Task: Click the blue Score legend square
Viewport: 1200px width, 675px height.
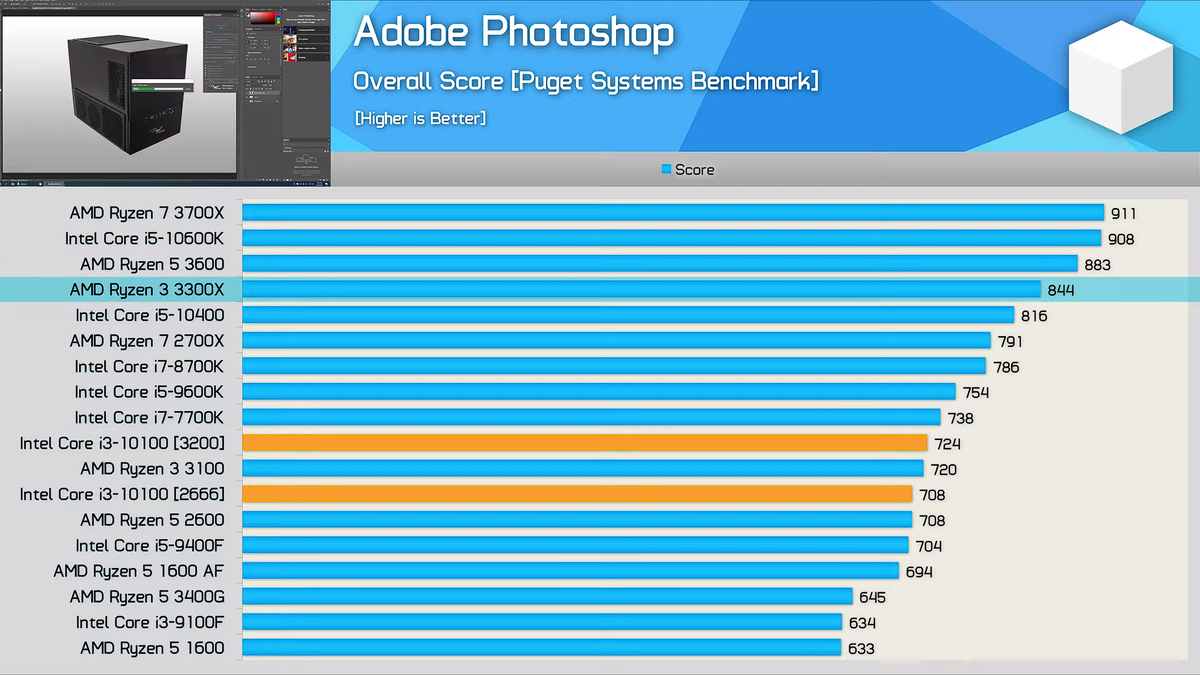Action: point(666,169)
